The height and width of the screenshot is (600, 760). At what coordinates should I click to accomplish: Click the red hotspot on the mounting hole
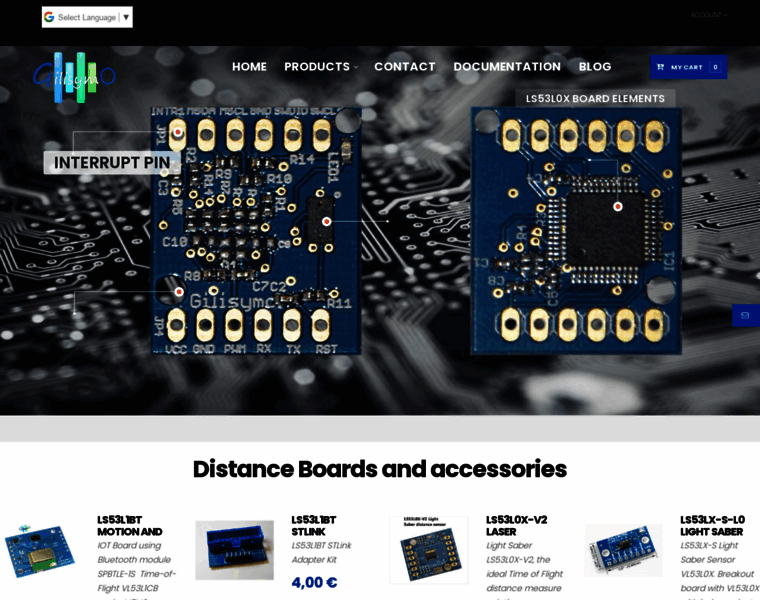(179, 292)
